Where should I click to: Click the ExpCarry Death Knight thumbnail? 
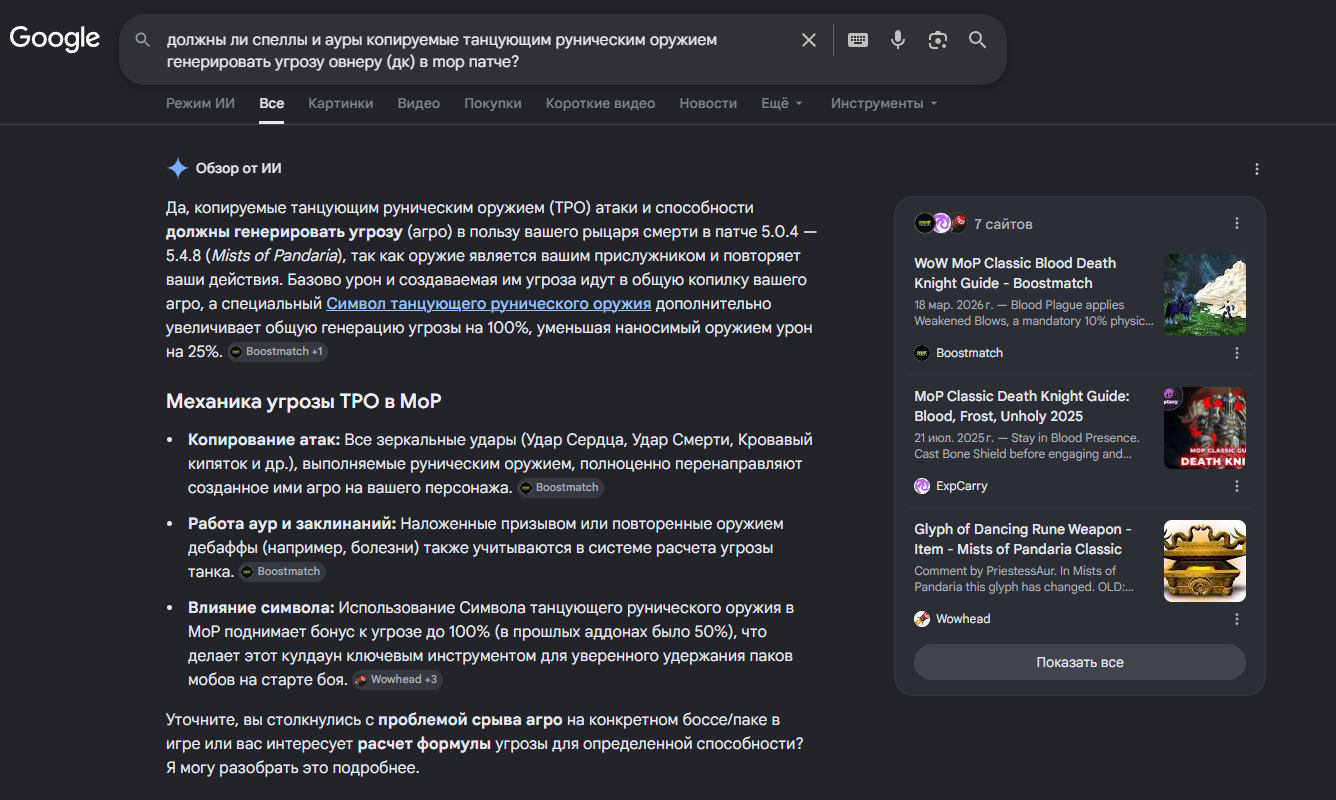[x=1205, y=428]
